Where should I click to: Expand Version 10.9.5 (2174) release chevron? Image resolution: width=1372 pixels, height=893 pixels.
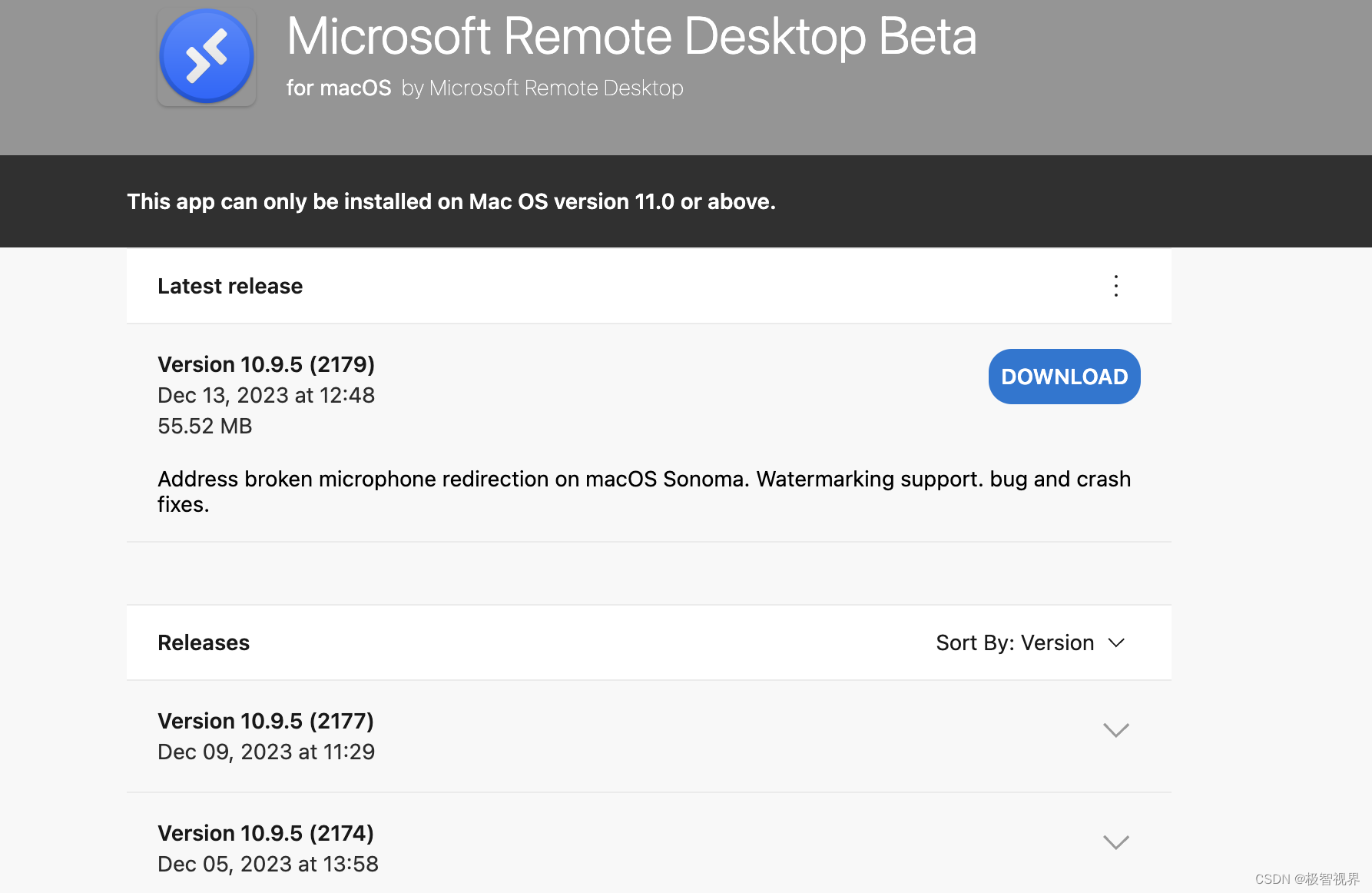[x=1116, y=842]
